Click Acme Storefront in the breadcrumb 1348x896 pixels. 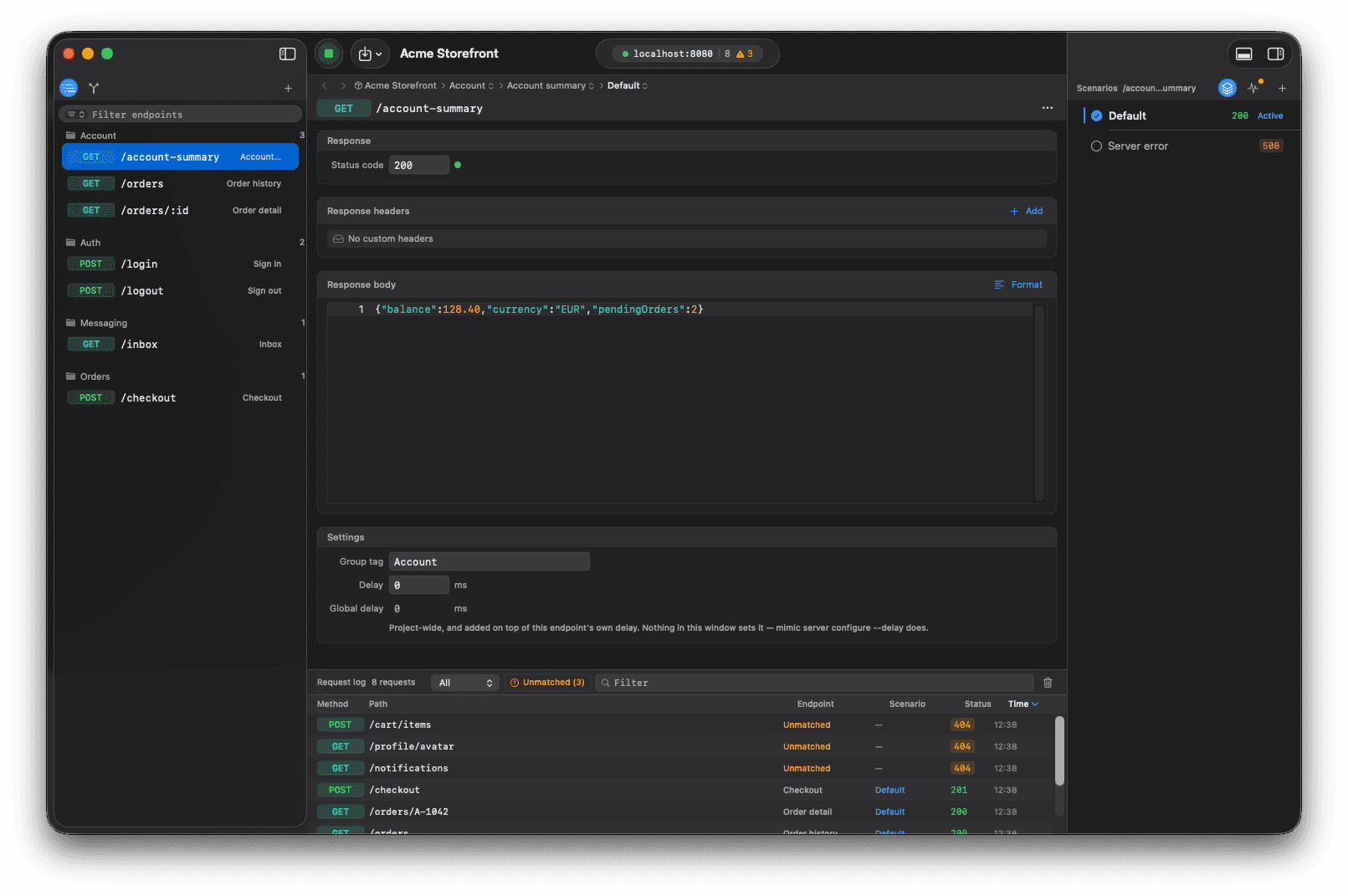(x=395, y=85)
